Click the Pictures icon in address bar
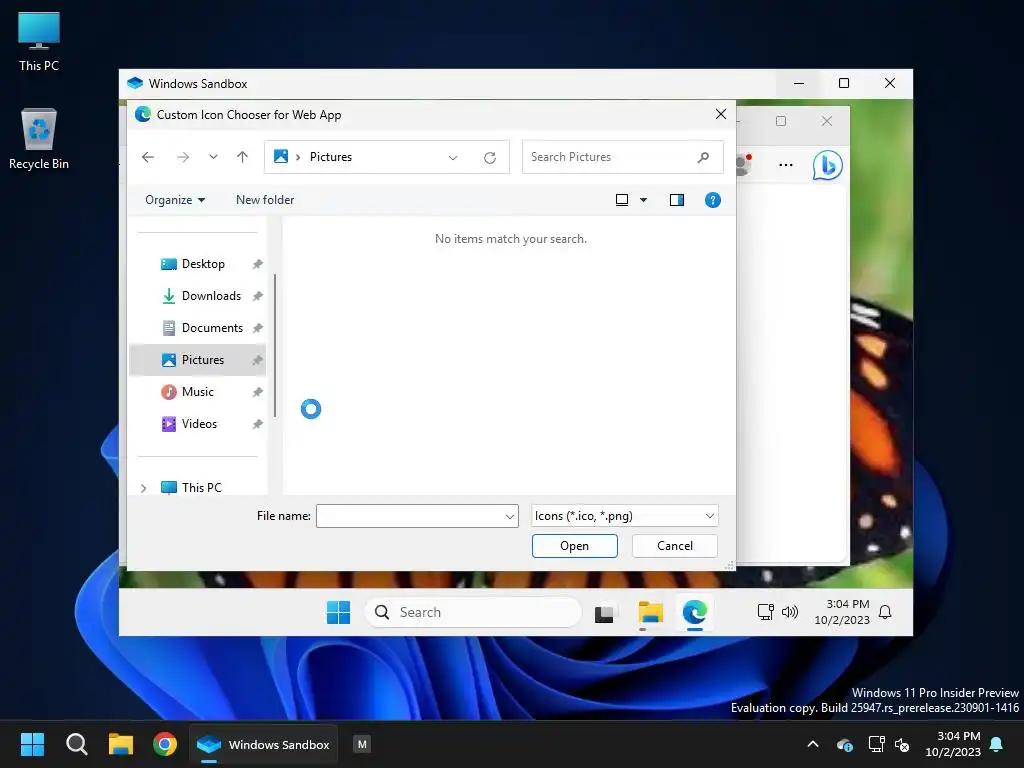The width and height of the screenshot is (1024, 768). pos(281,157)
